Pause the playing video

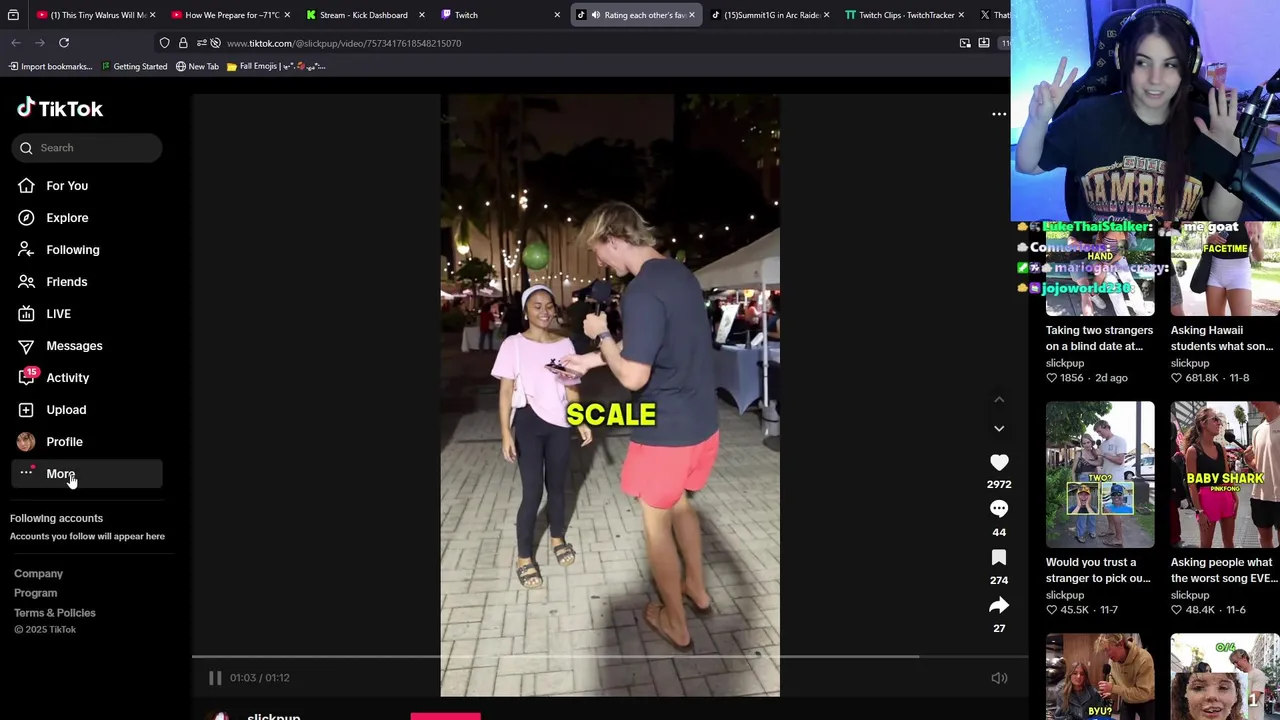point(215,678)
